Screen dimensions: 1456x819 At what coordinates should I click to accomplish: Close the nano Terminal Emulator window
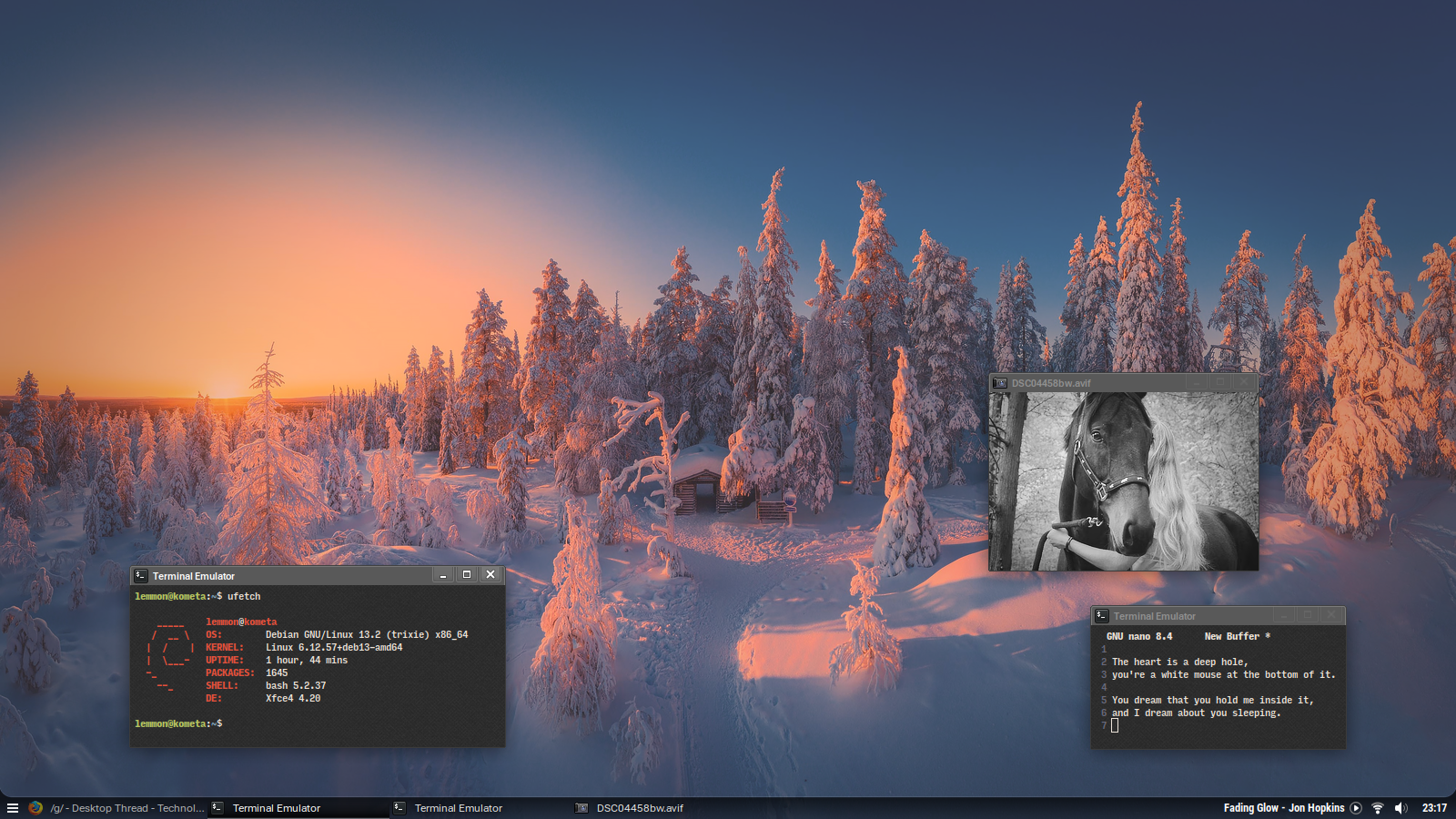1331,616
